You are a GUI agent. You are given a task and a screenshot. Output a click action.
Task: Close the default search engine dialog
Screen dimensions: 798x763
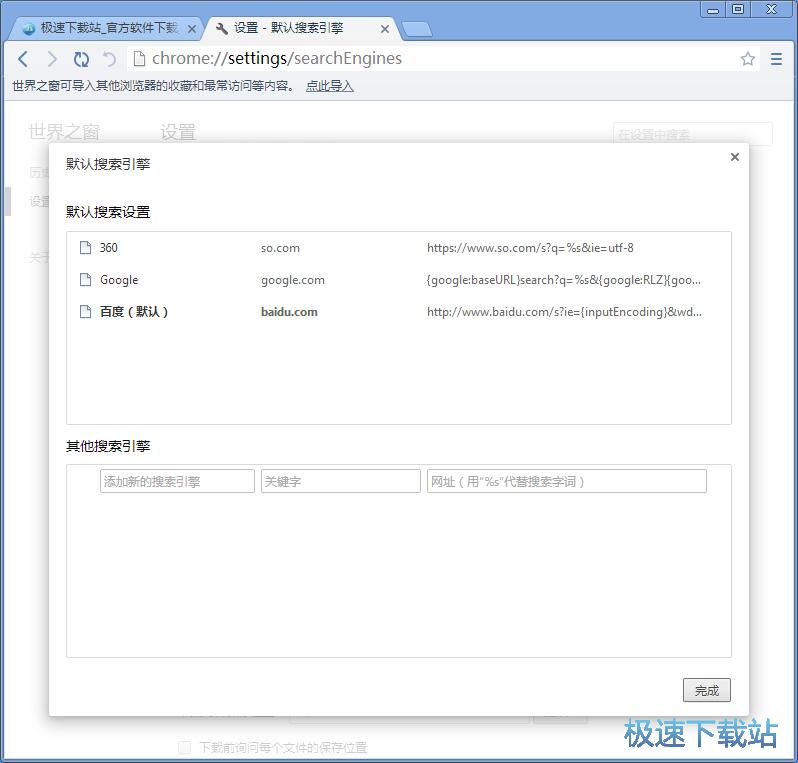pos(734,157)
